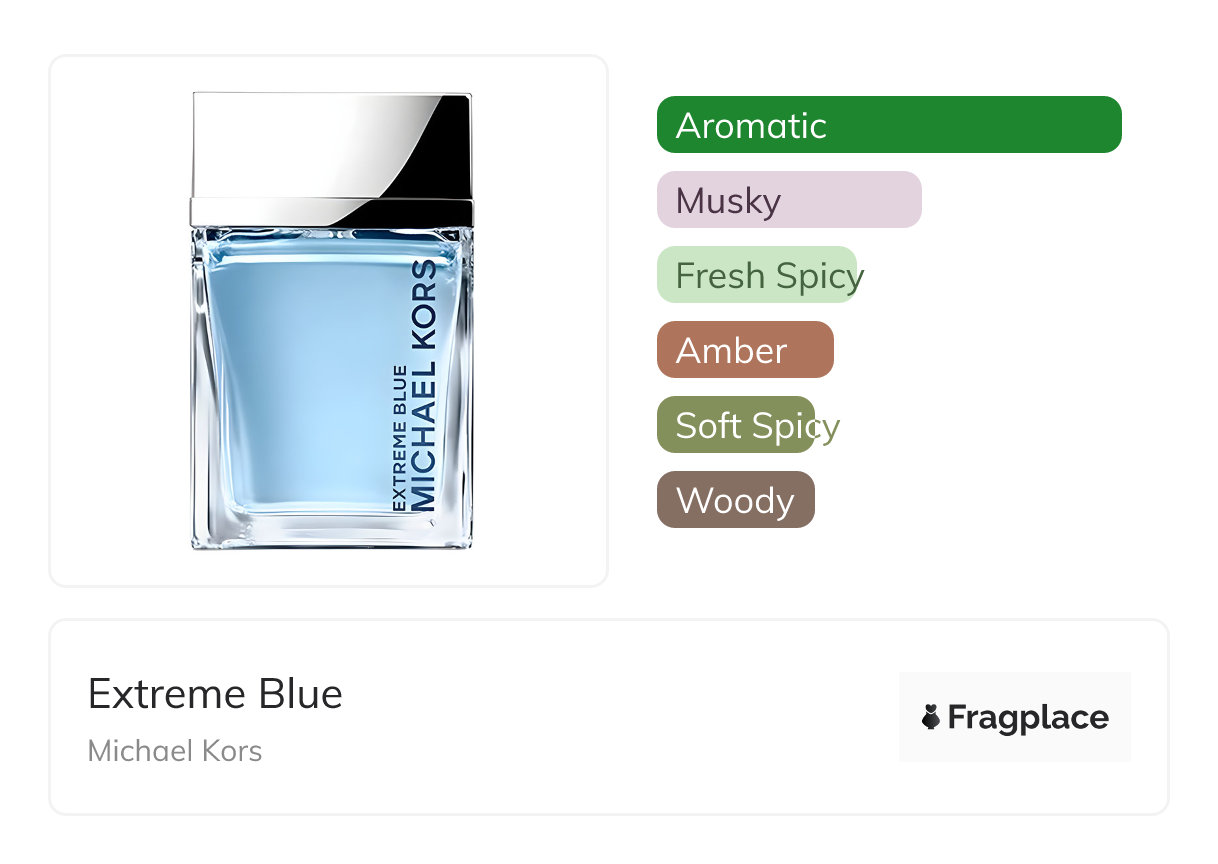Click the silver cap of the bottle
The height and width of the screenshot is (864, 1218).
pos(331,158)
